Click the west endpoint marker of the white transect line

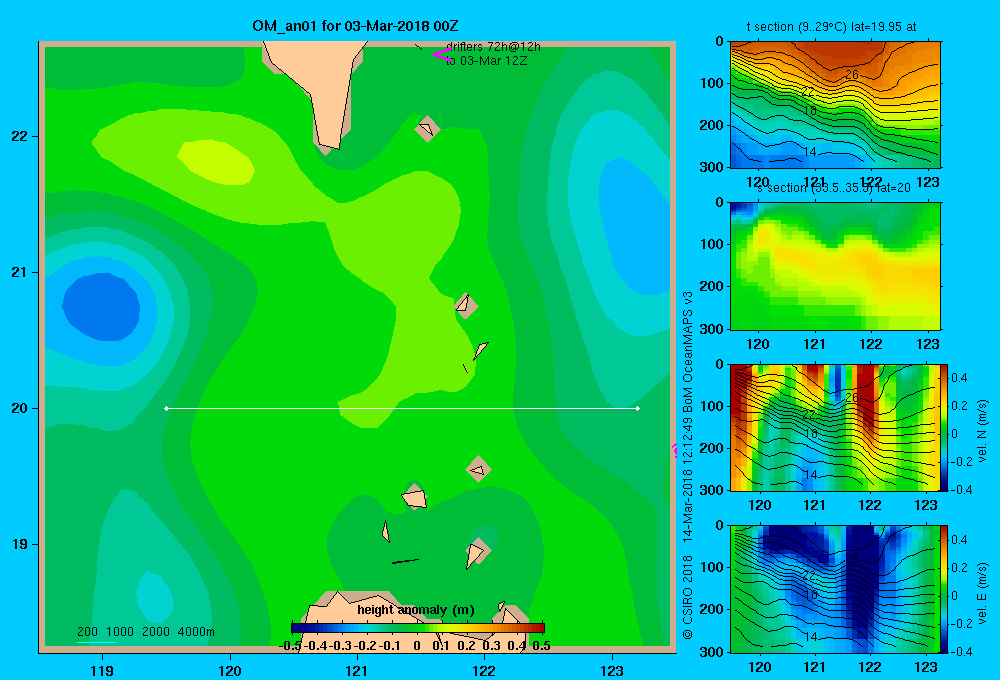pos(166,408)
